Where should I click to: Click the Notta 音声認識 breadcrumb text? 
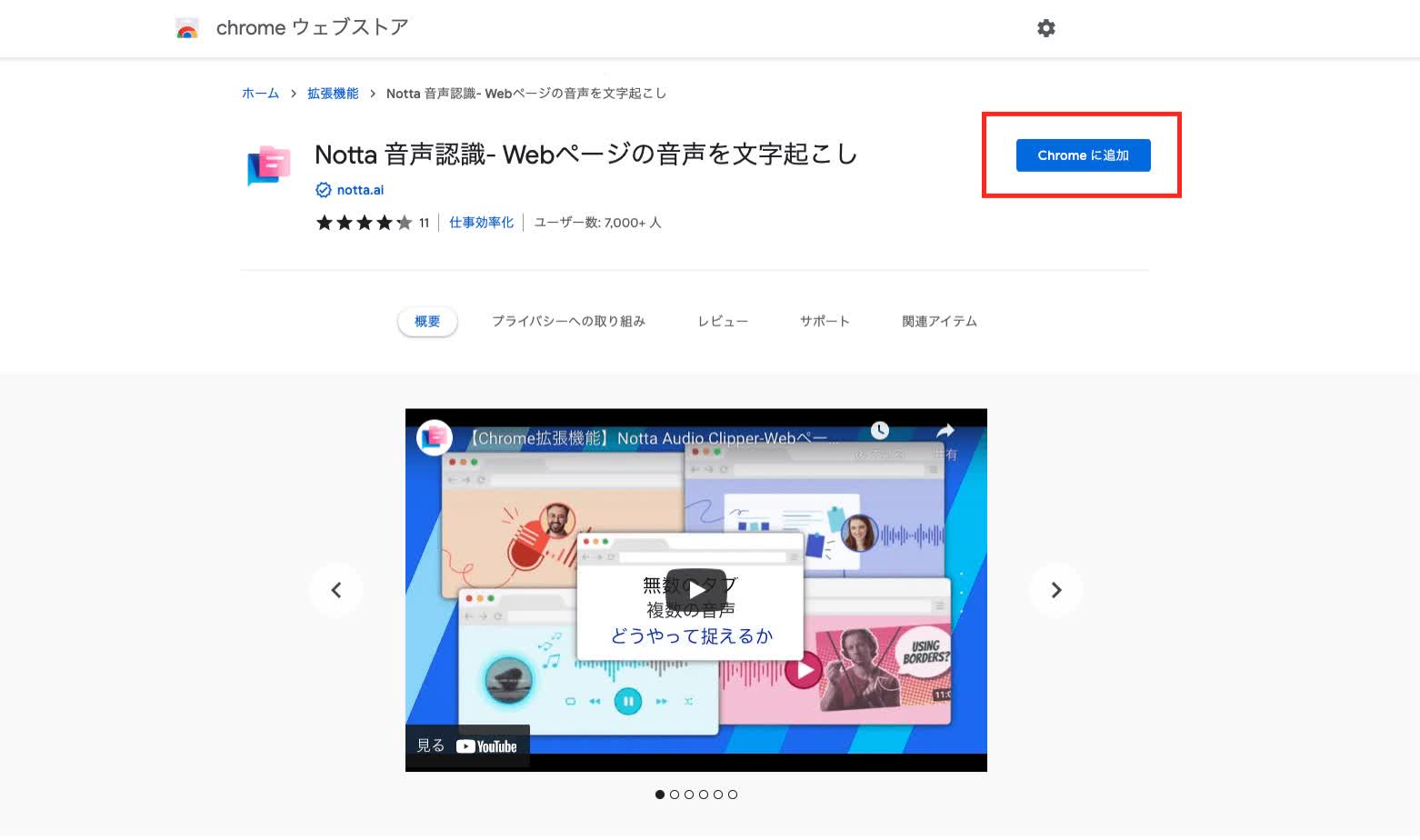(x=526, y=94)
